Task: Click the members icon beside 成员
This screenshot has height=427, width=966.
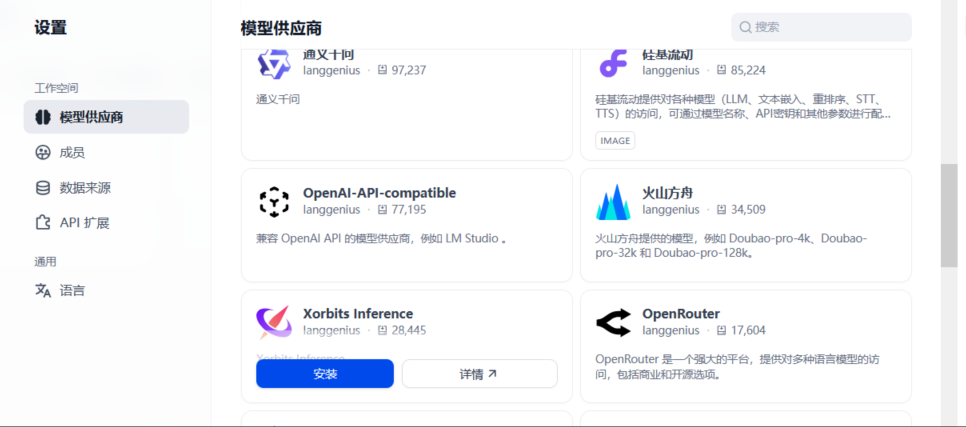Action: 43,153
